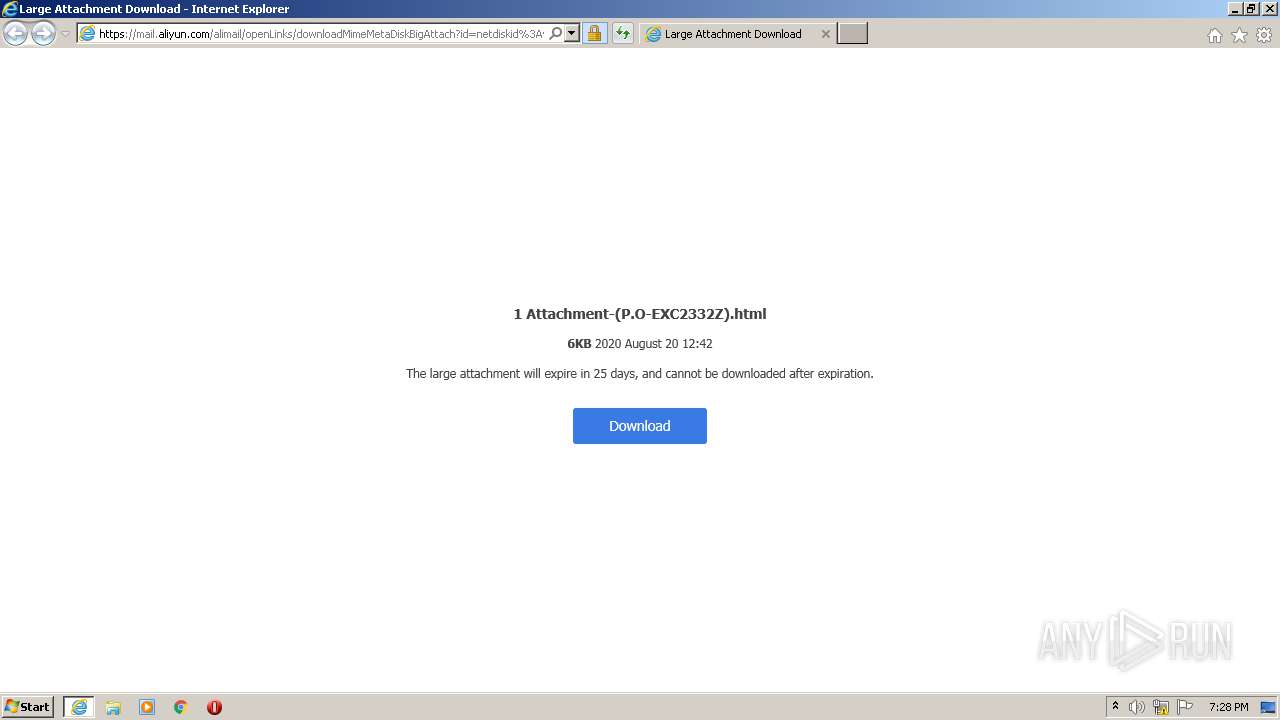Image resolution: width=1280 pixels, height=720 pixels.
Task: Click the Action Center flag icon
Action: point(1185,707)
